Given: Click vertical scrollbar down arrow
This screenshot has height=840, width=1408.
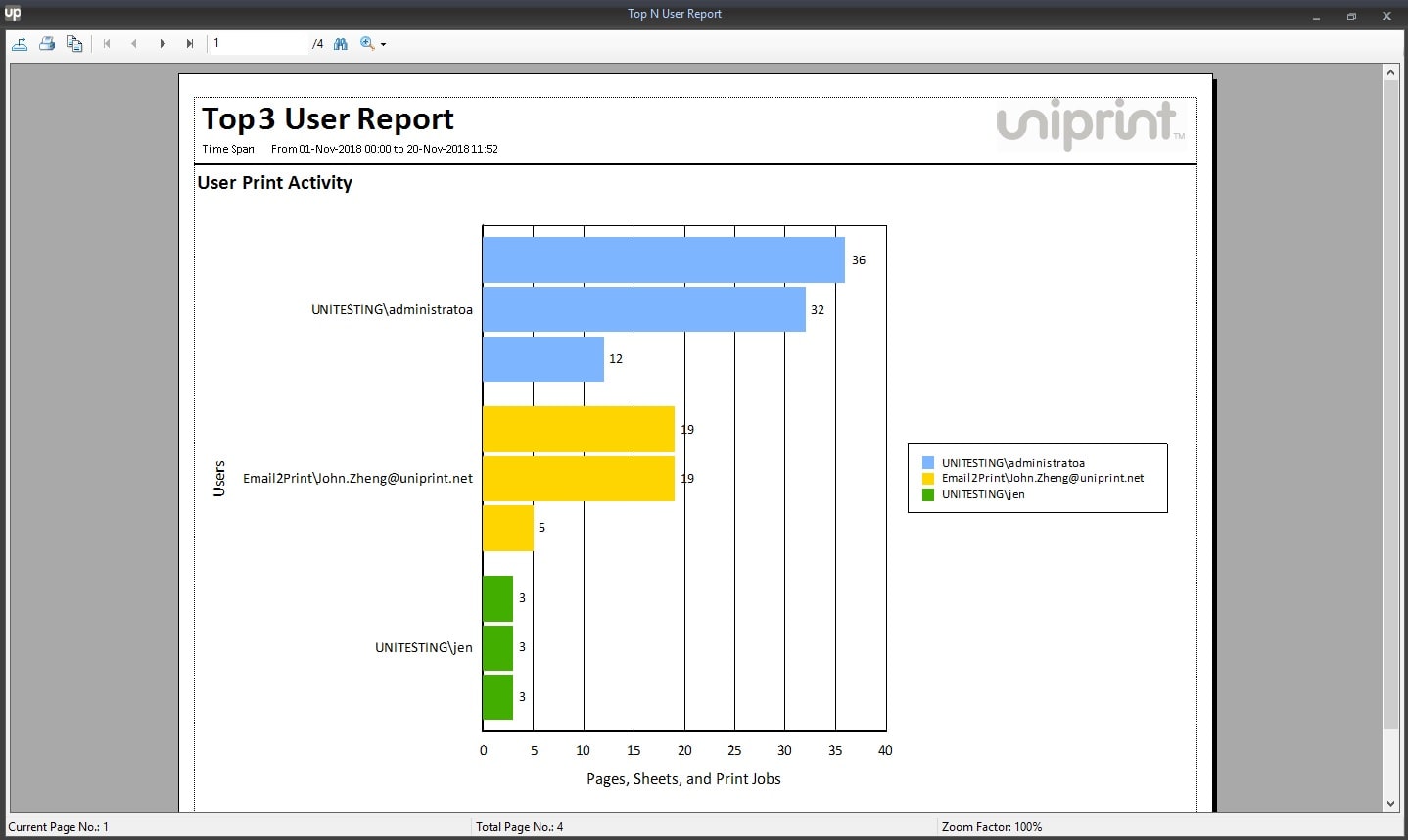Looking at the screenshot, I should click(x=1390, y=804).
